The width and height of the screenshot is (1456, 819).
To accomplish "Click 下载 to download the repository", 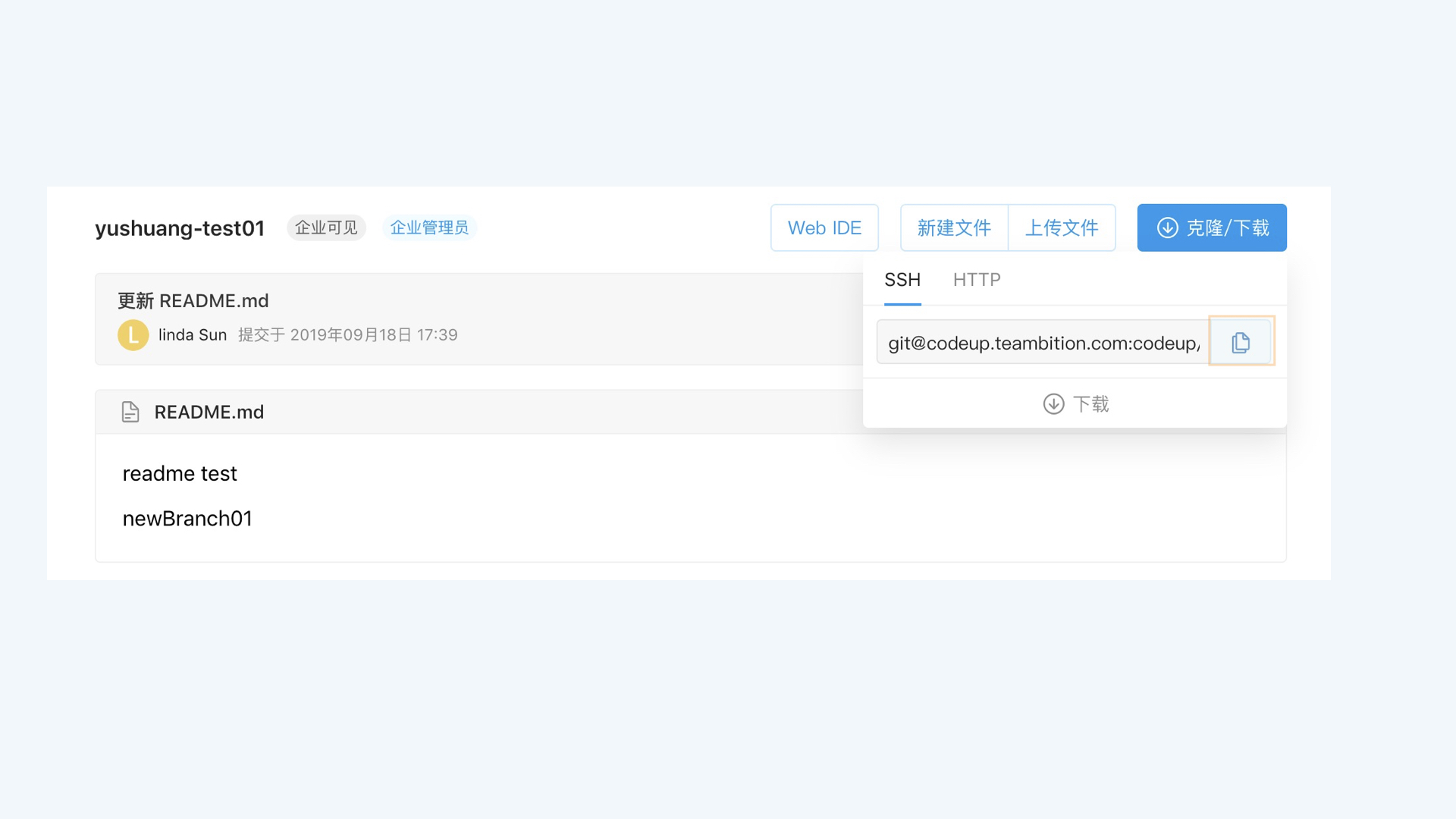I will point(1075,403).
